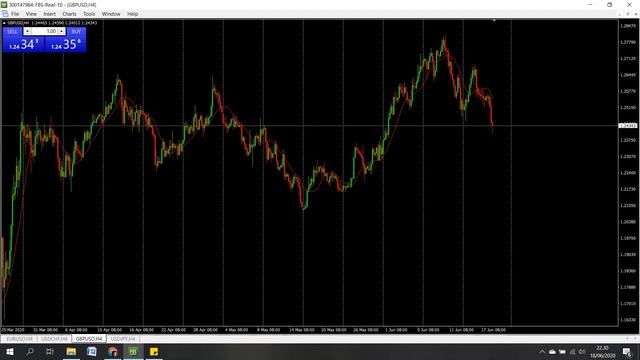This screenshot has width=640, height=360.
Task: Click the network signal tray icon
Action: click(572, 352)
